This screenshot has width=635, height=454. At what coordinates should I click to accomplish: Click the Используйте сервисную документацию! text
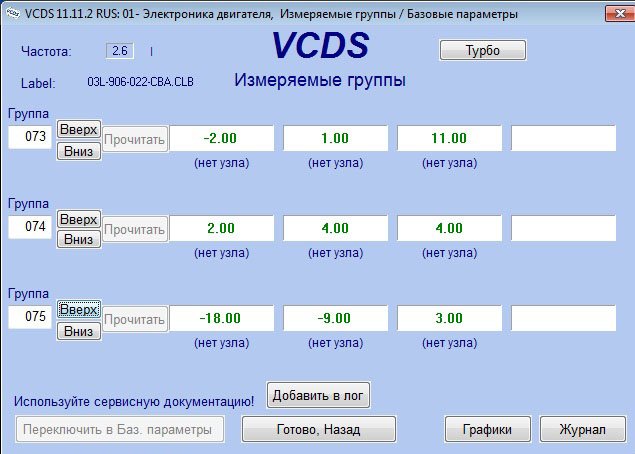point(134,401)
